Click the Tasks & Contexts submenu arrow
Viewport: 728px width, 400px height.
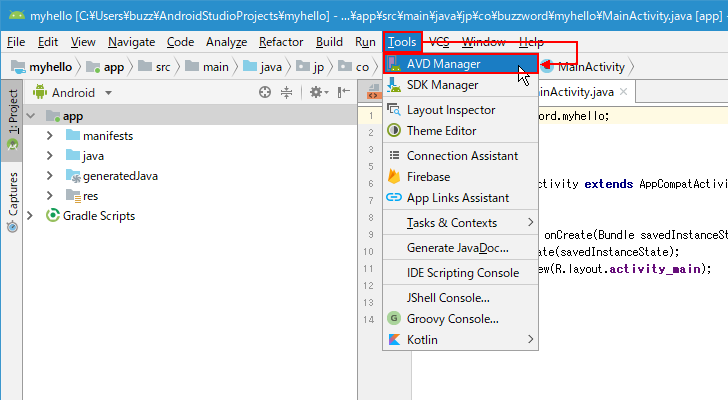coord(530,222)
